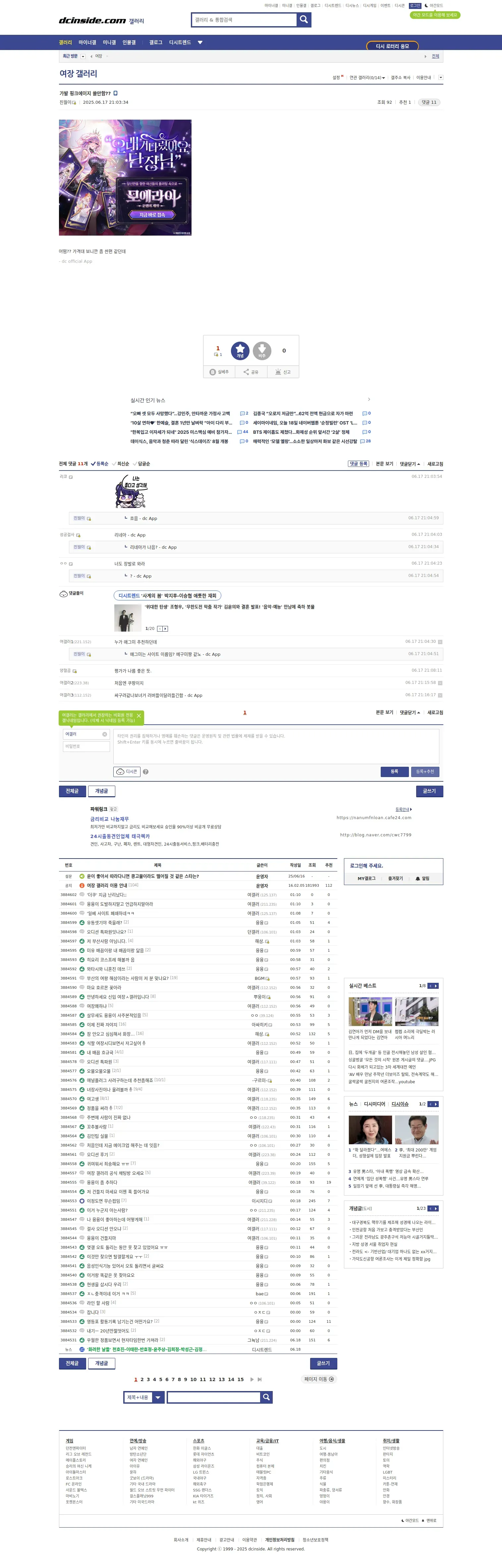Click 로그인 link at top
The width and height of the screenshot is (502, 1568).
415,6
